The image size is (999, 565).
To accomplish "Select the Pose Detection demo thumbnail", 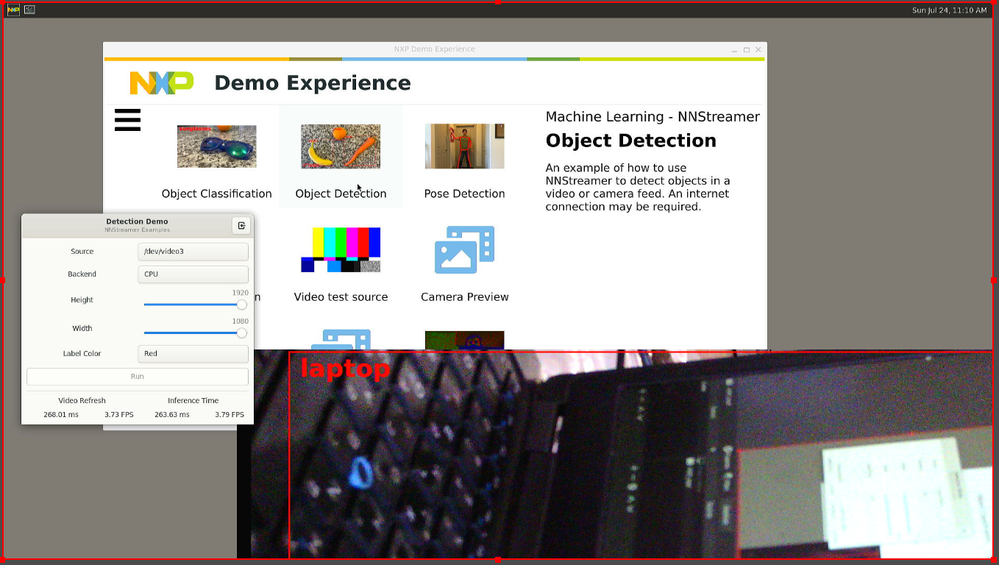I will point(464,147).
